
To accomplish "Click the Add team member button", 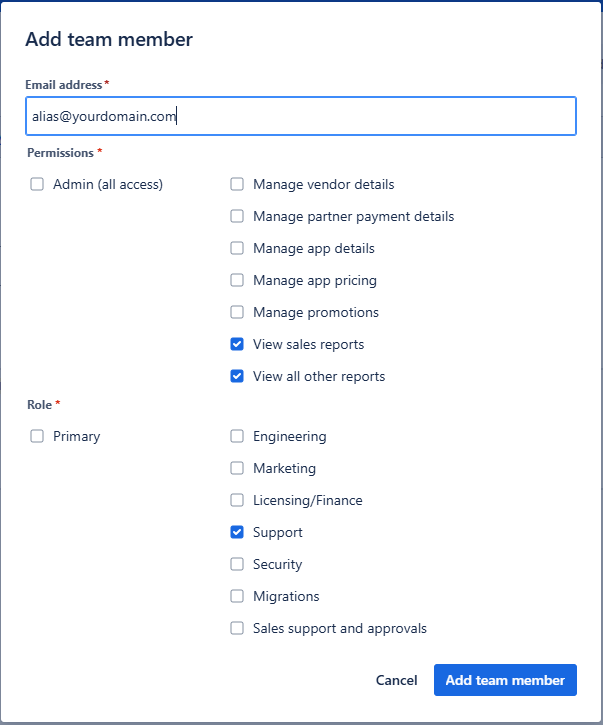I will 505,680.
